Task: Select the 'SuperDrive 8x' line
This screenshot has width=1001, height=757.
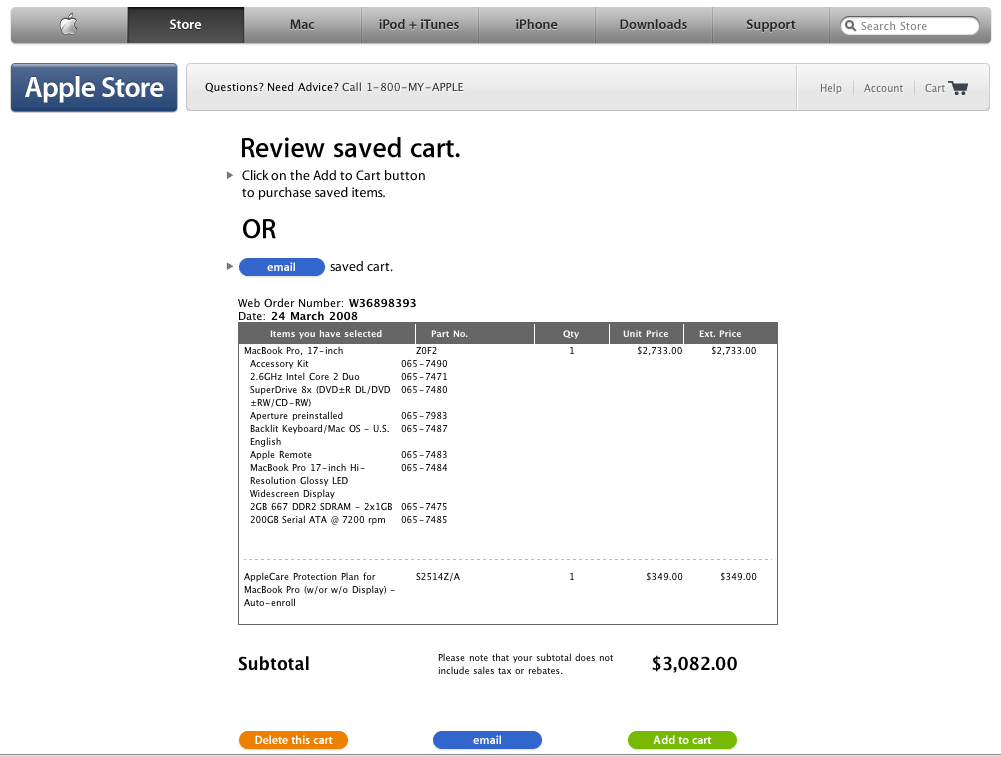Action: [320, 396]
